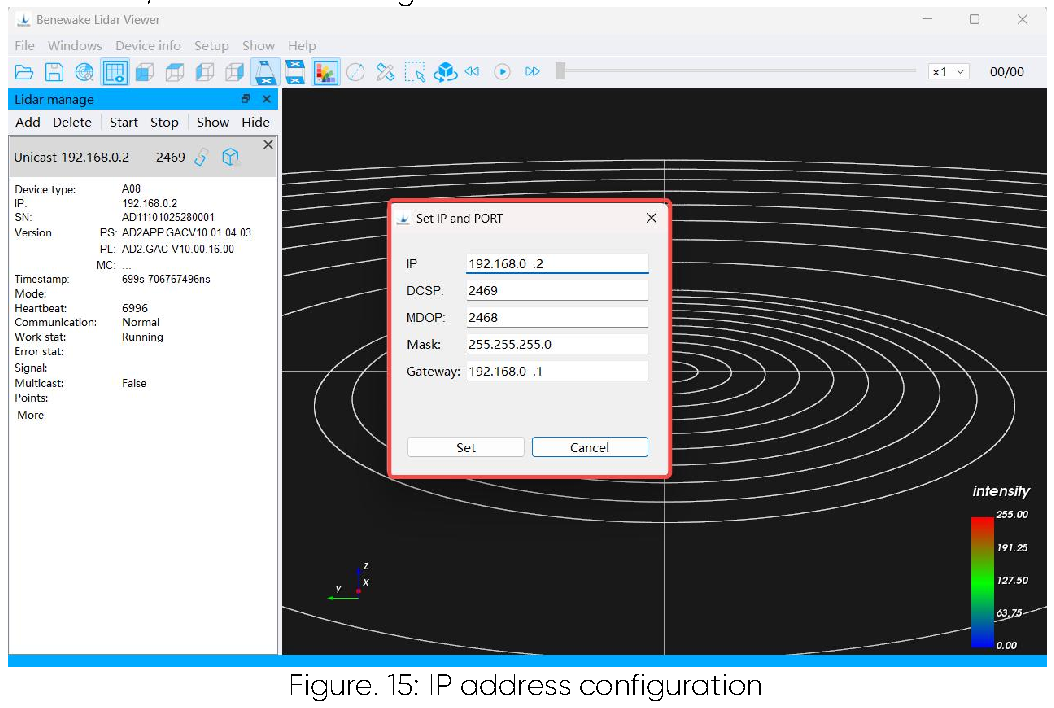Click the save disk icon

[x=54, y=72]
